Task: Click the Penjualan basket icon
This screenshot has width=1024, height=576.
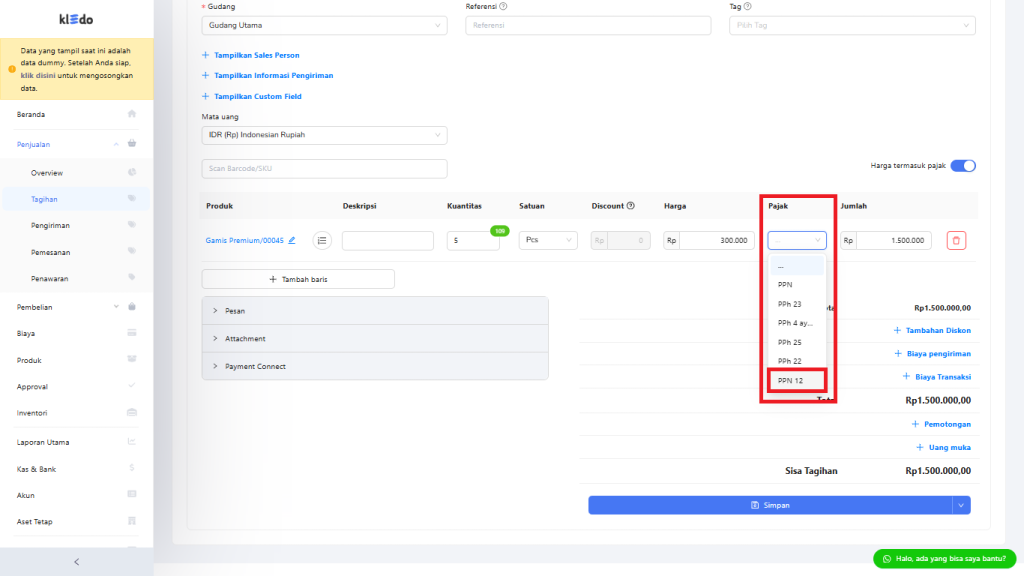Action: click(x=132, y=144)
